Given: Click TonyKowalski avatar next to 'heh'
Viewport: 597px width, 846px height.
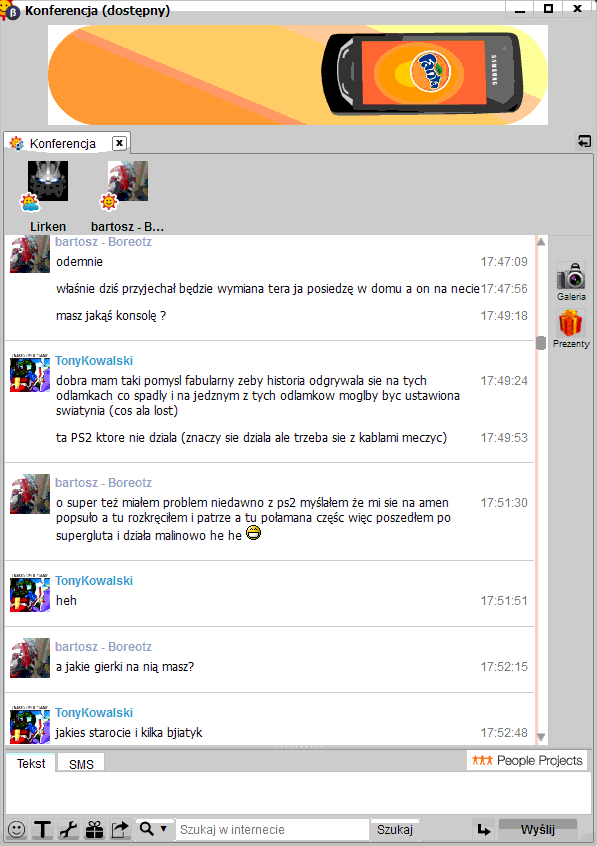Looking at the screenshot, I should point(30,592).
